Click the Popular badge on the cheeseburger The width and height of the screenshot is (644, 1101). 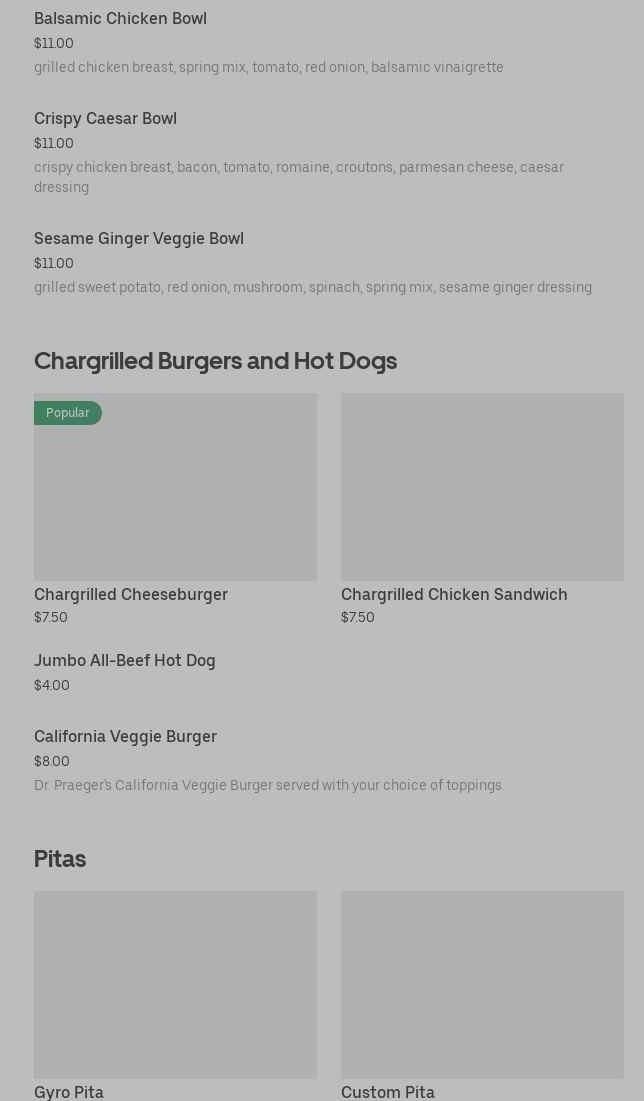pos(68,413)
